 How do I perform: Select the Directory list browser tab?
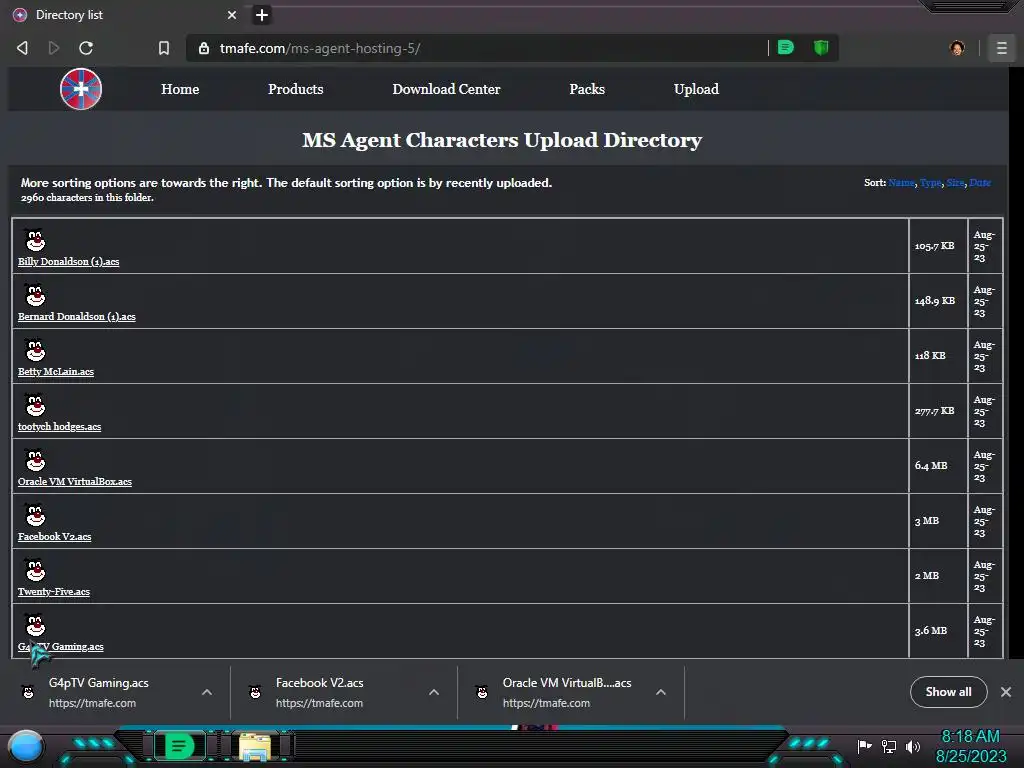pyautogui.click(x=124, y=14)
